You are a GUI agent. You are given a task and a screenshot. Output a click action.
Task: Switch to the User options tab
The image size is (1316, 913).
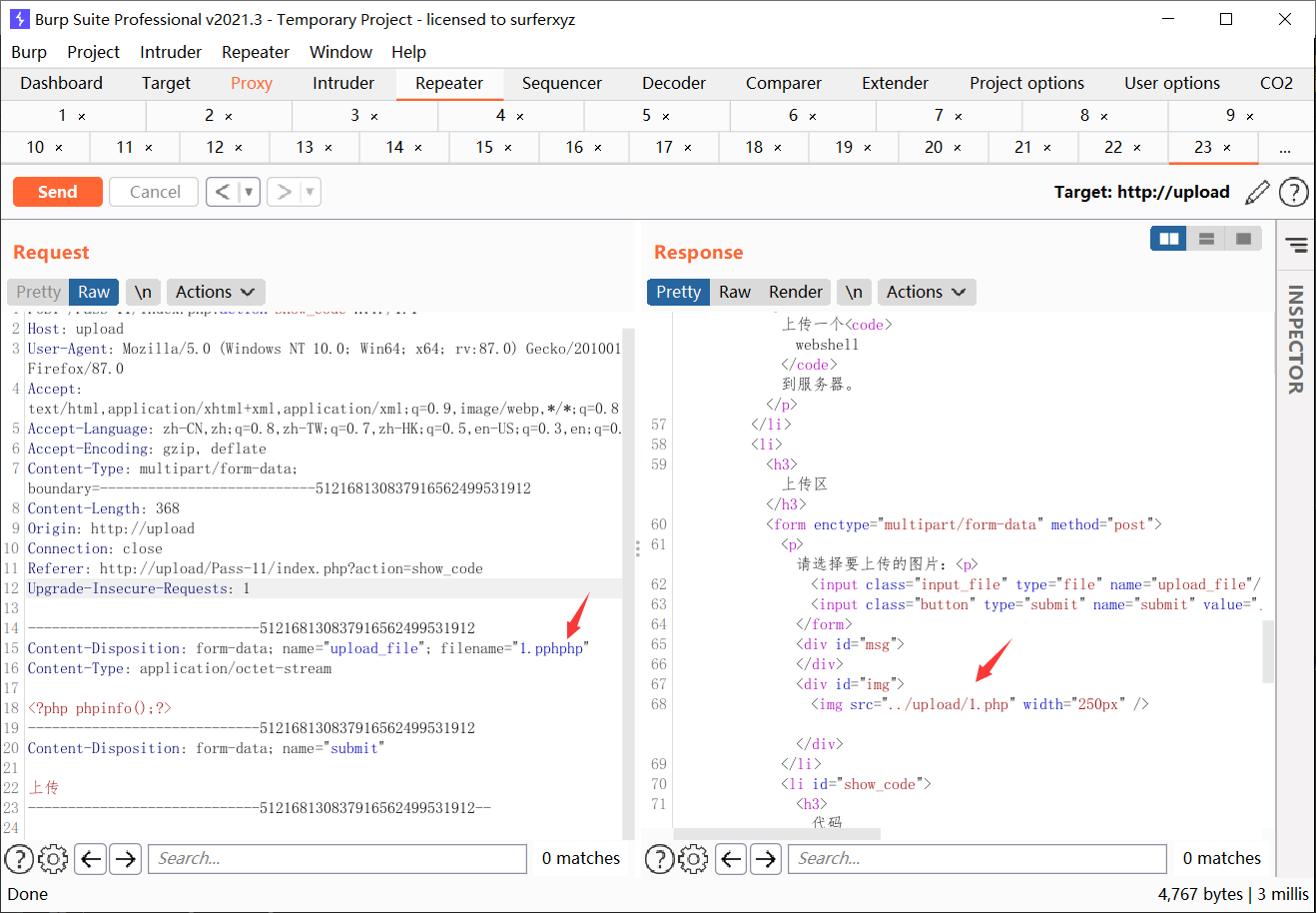pos(1172,83)
